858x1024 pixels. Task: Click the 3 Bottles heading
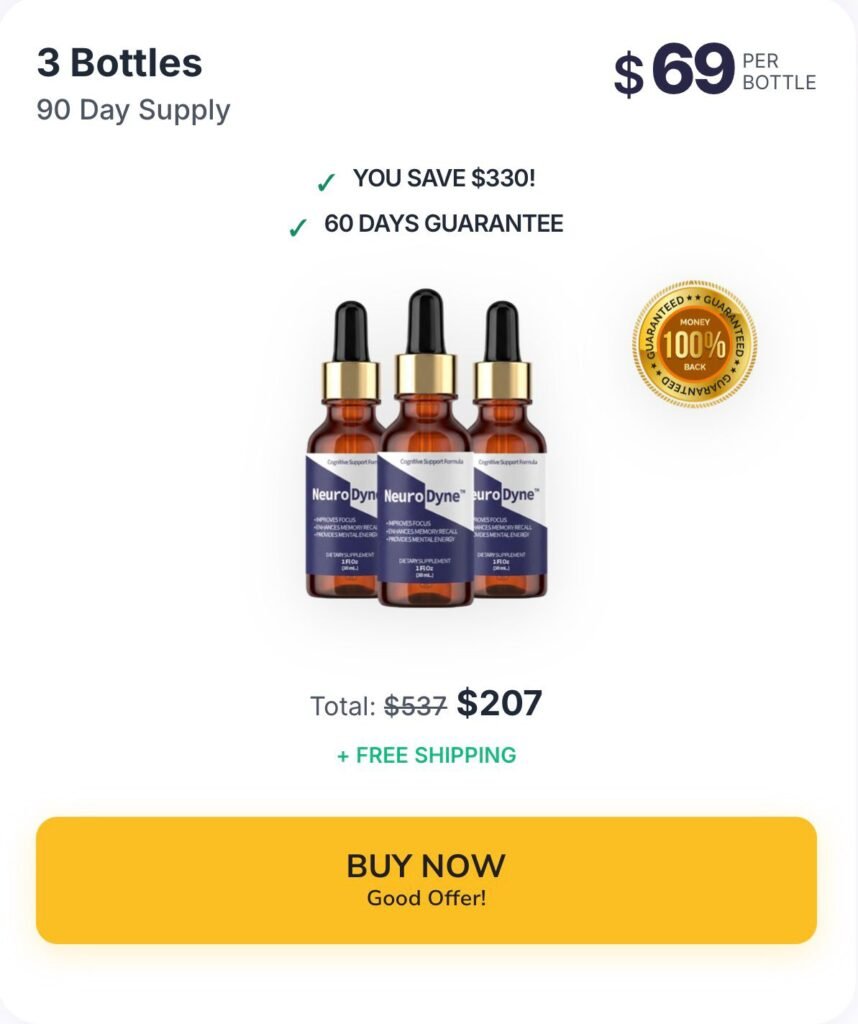click(119, 63)
